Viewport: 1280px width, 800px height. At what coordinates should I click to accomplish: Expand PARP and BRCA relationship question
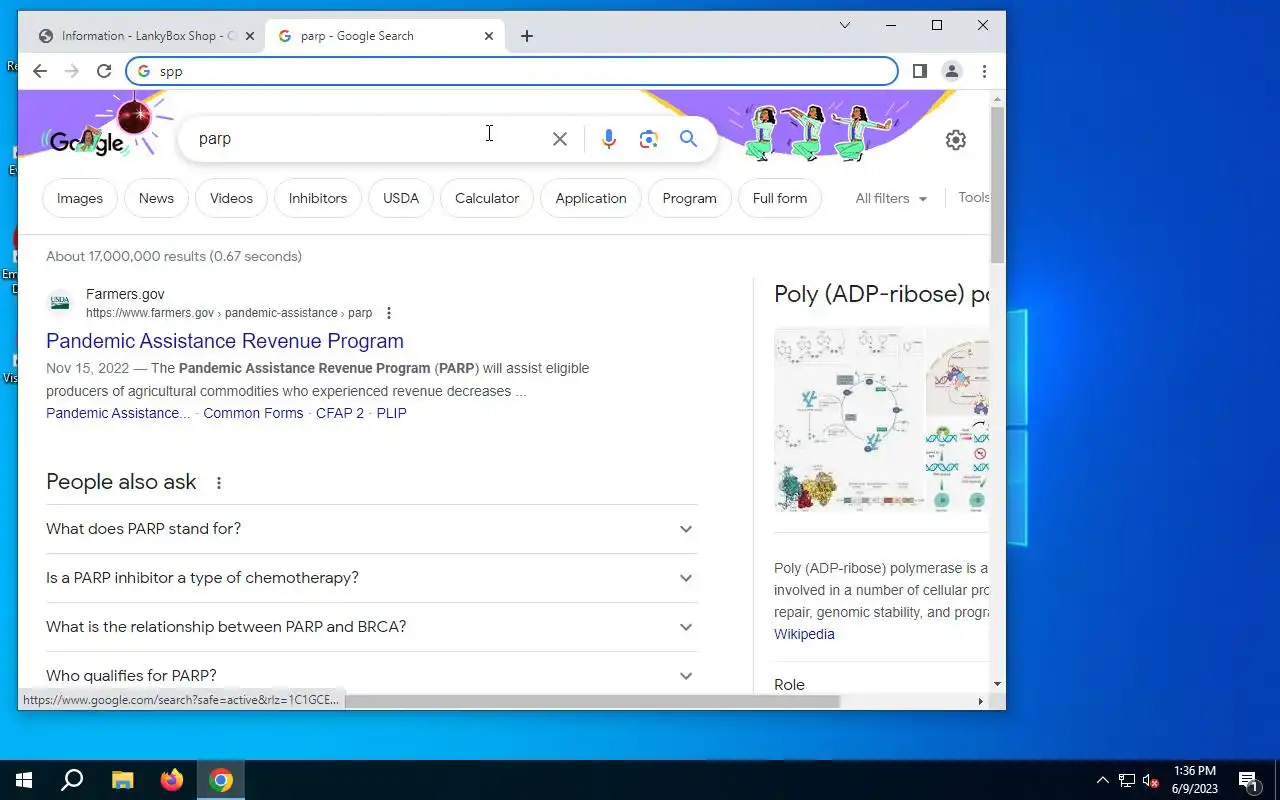[372, 627]
